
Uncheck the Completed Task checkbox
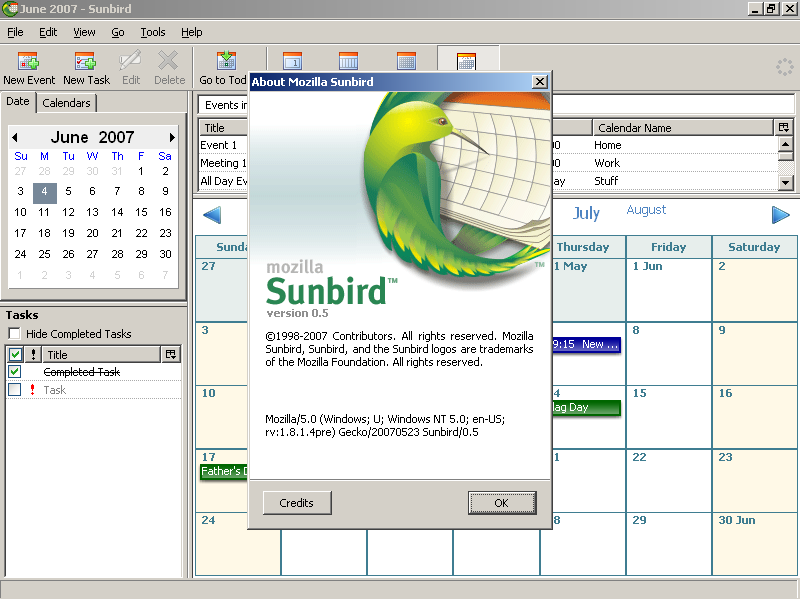tap(15, 372)
